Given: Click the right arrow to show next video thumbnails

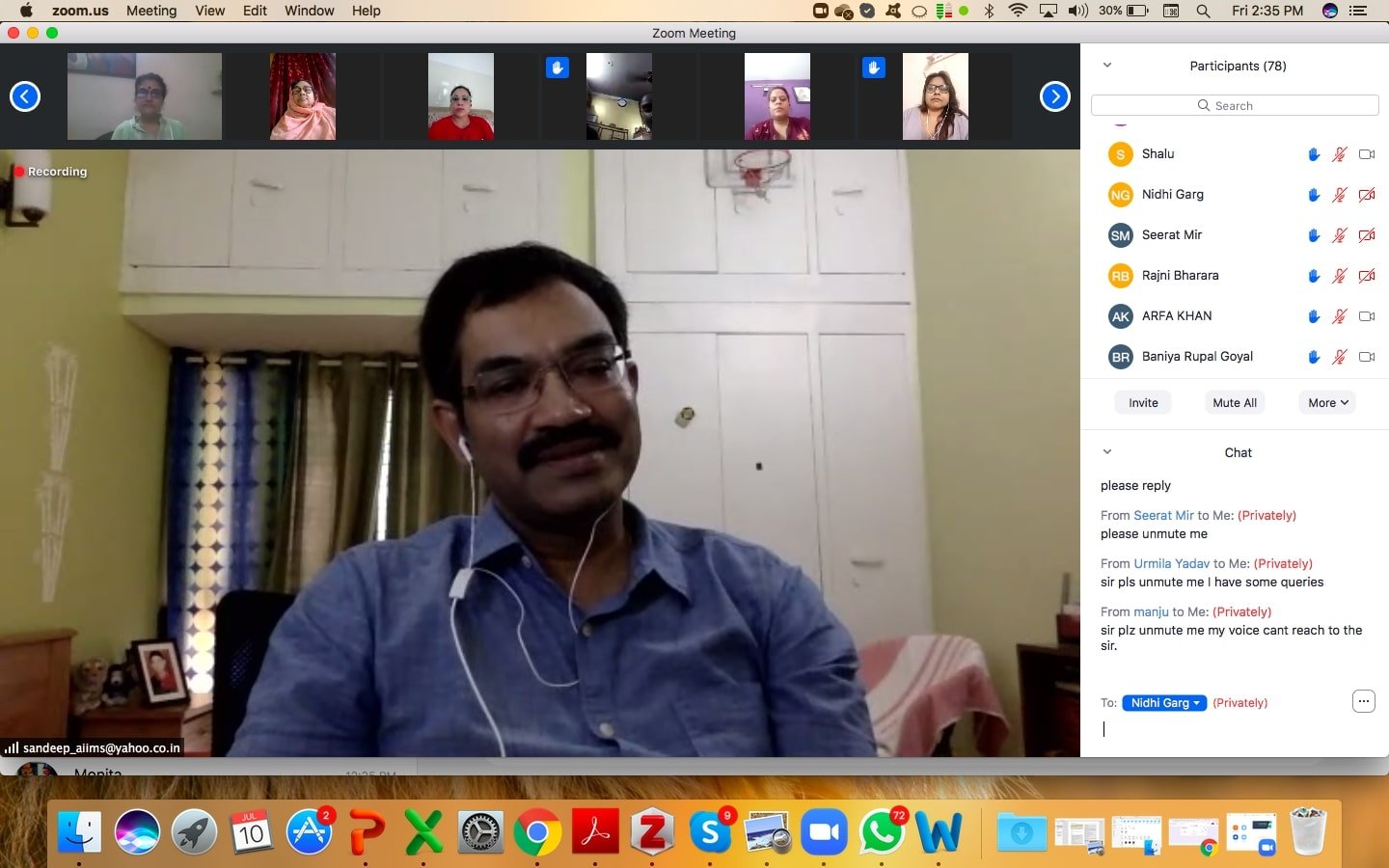Looking at the screenshot, I should [x=1054, y=96].
